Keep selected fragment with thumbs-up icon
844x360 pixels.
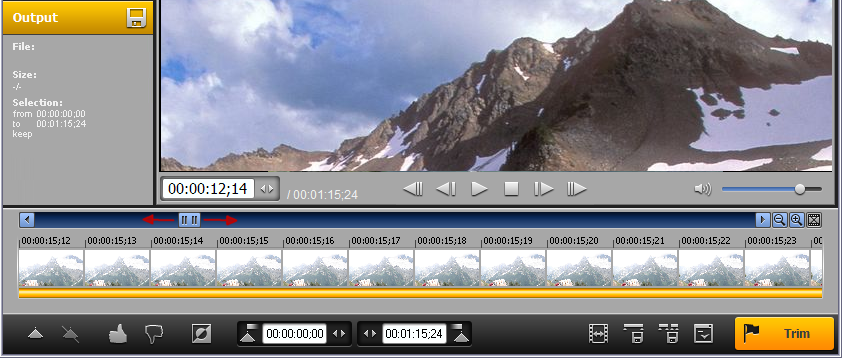pos(118,334)
